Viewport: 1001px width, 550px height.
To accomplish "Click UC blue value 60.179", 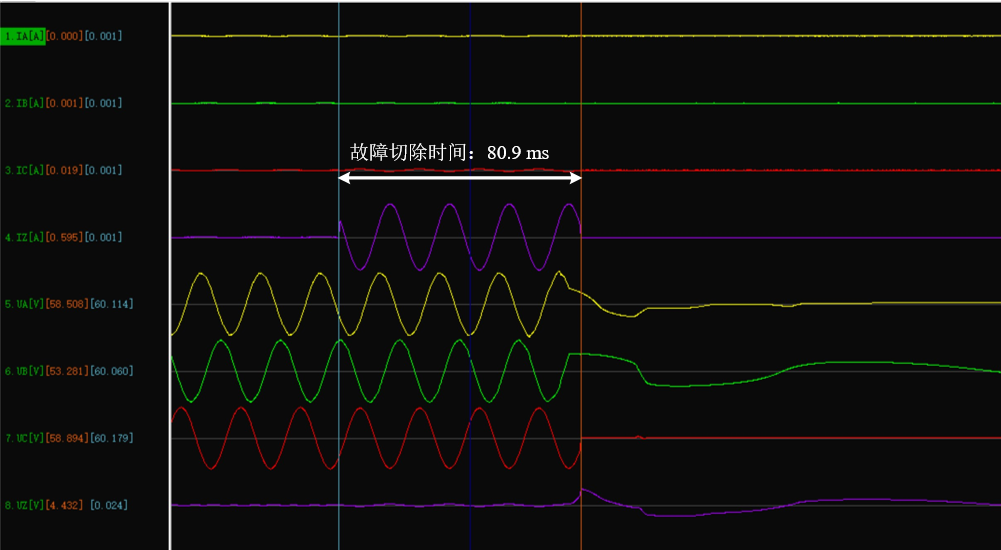I will point(112,438).
